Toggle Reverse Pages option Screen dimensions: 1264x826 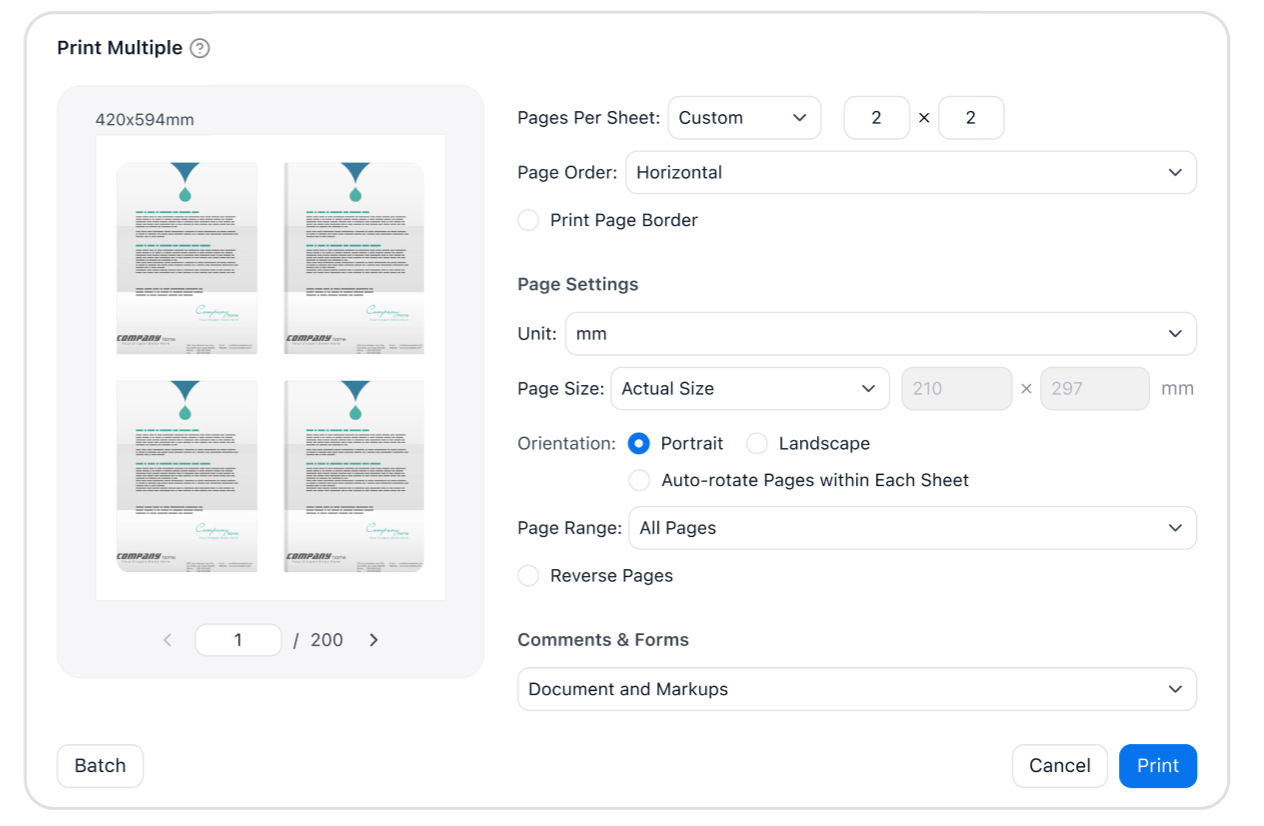[x=528, y=576]
